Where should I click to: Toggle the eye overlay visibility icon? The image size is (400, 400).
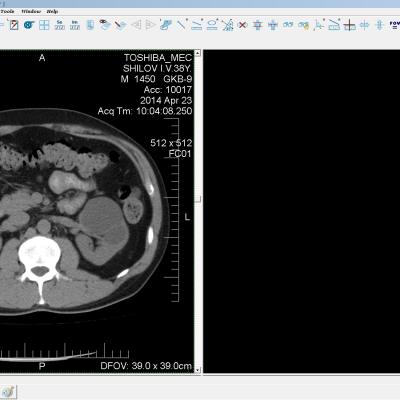[105, 24]
